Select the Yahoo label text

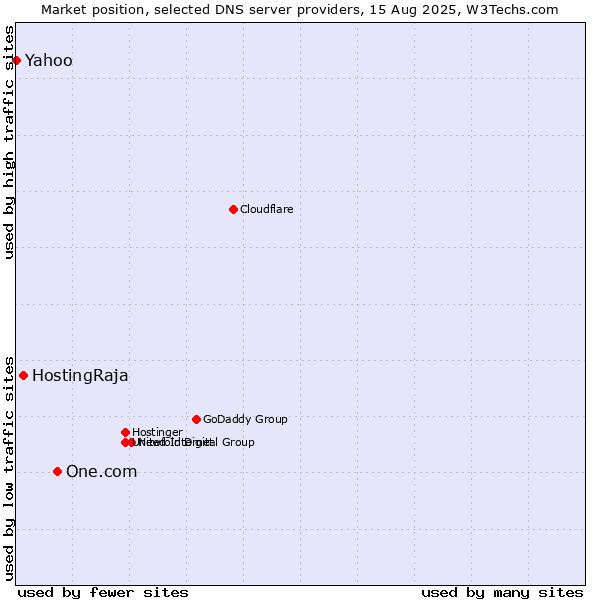tap(49, 60)
